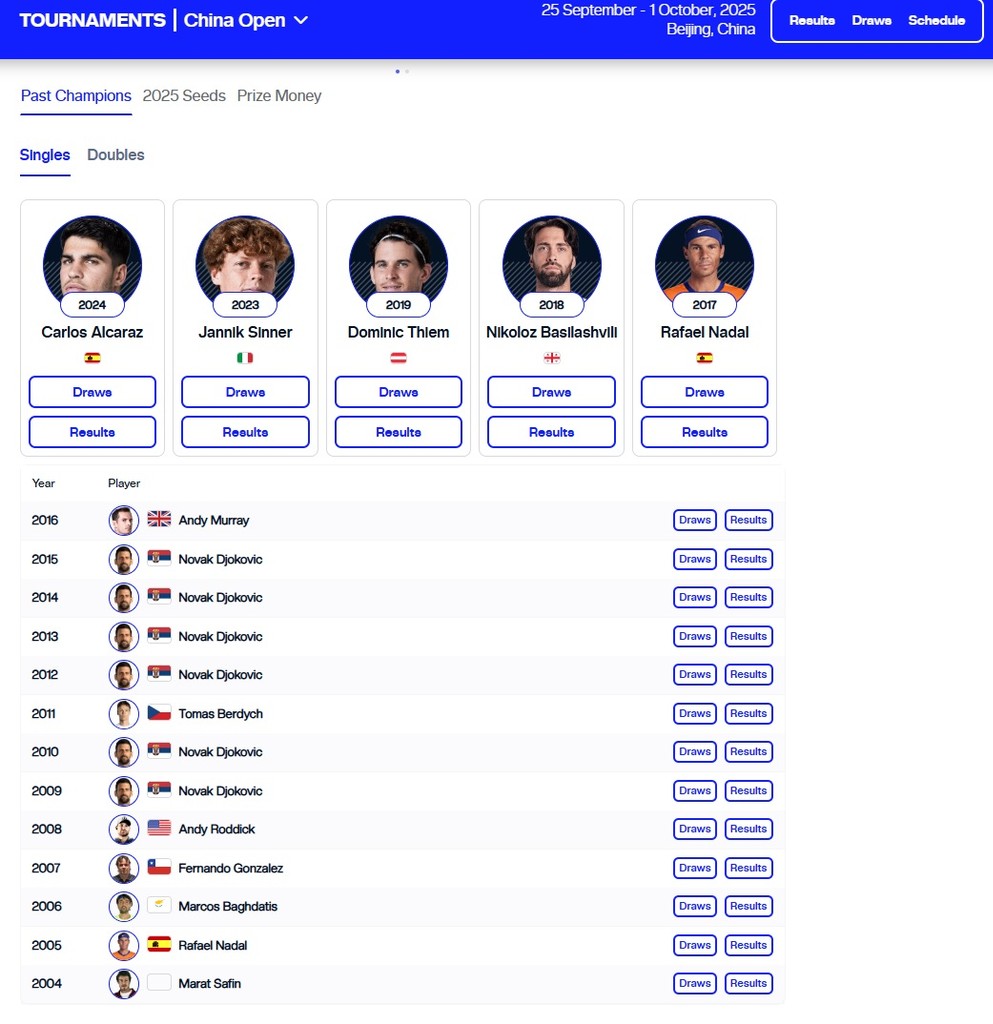The height and width of the screenshot is (1024, 993).
Task: Open Draws for 2005 Rafael Nadal
Action: [x=695, y=946]
